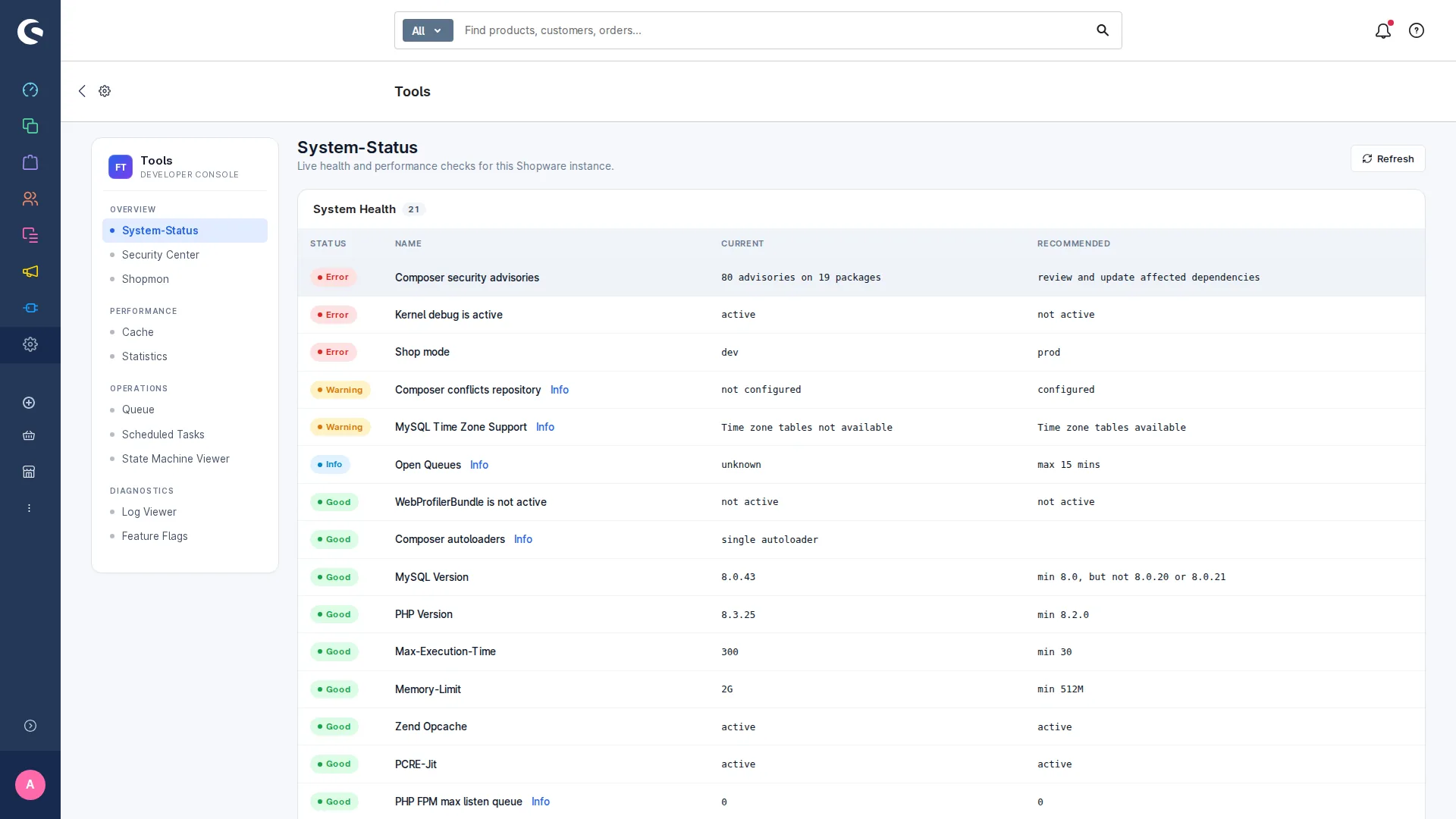Click the three-dot more icon in sidebar
Viewport: 1456px width, 819px height.
pos(29,508)
